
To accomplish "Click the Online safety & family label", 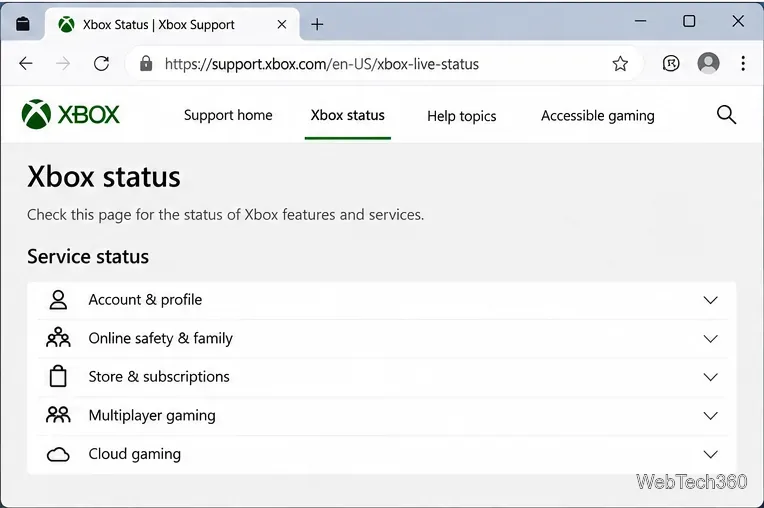I will tap(161, 338).
